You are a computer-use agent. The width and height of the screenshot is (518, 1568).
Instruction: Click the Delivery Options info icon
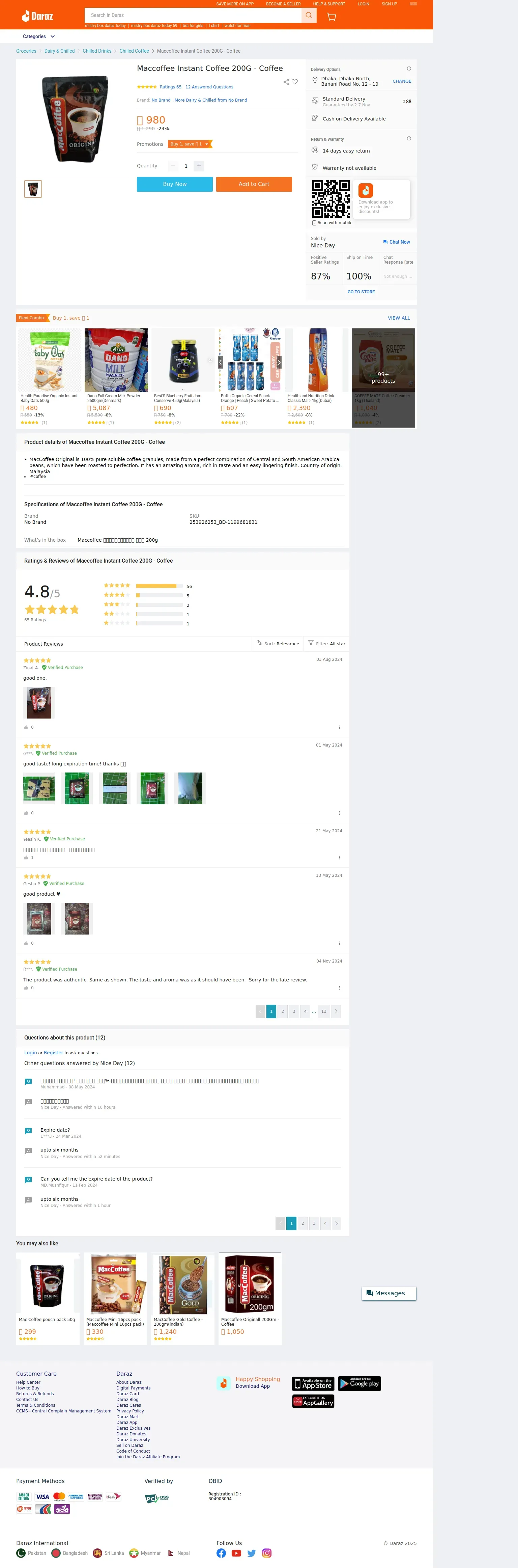point(408,69)
